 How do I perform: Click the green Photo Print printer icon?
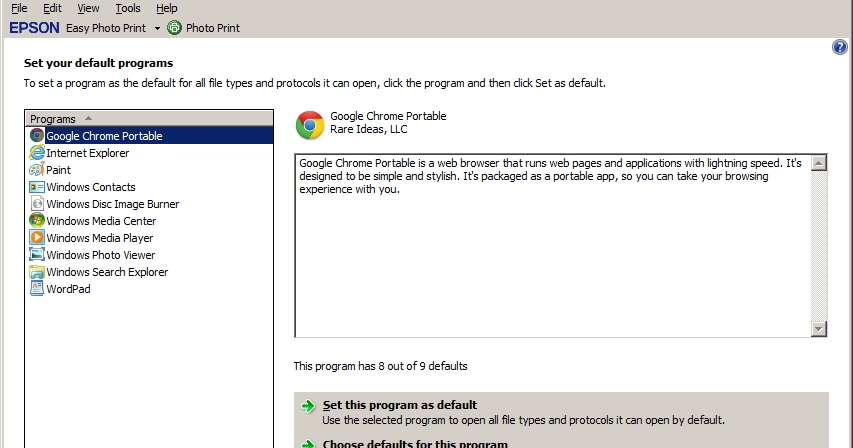(174, 28)
